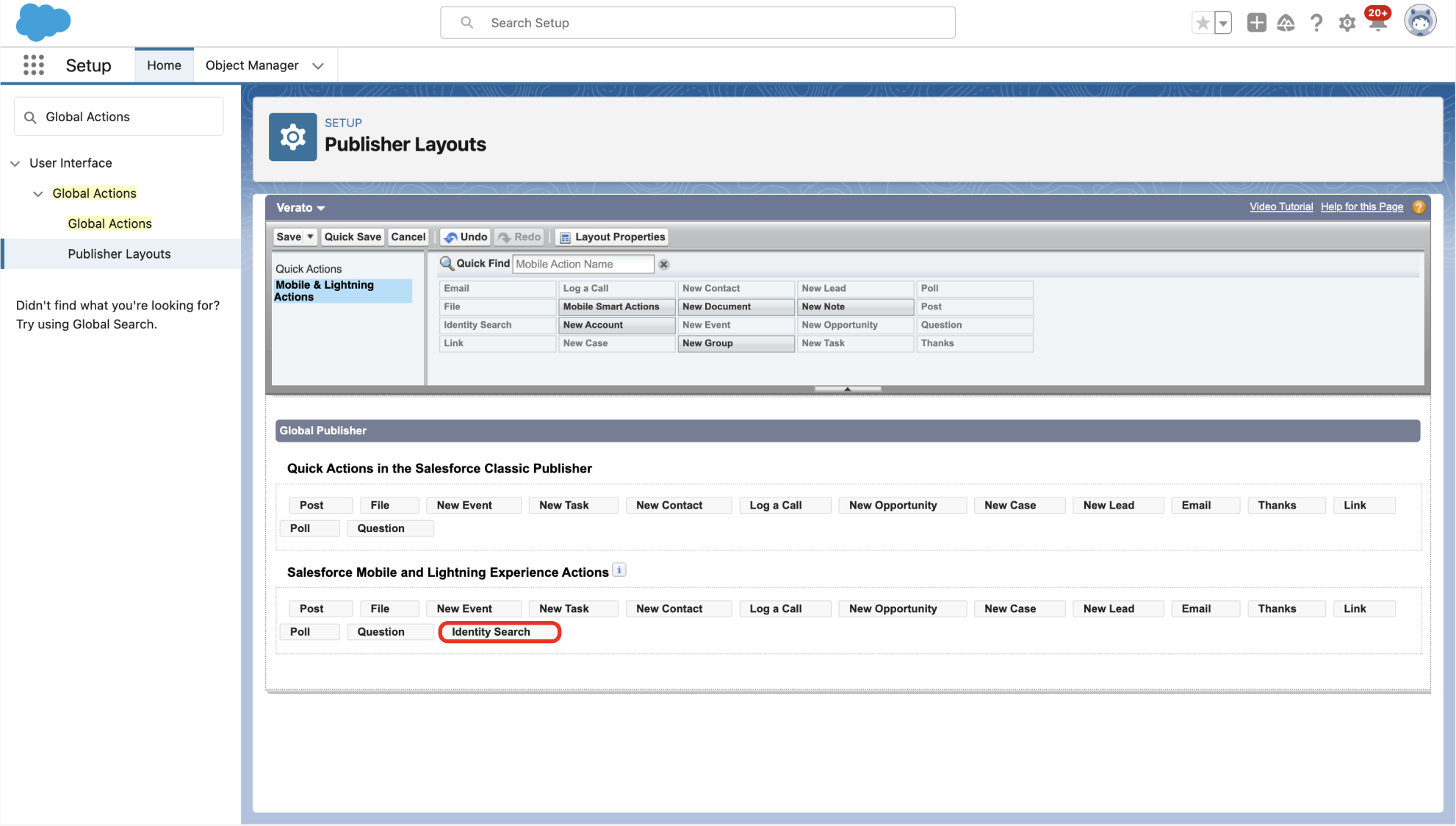The height and width of the screenshot is (826, 1456).
Task: Click the Mobile Action Name quick find field
Action: [583, 264]
